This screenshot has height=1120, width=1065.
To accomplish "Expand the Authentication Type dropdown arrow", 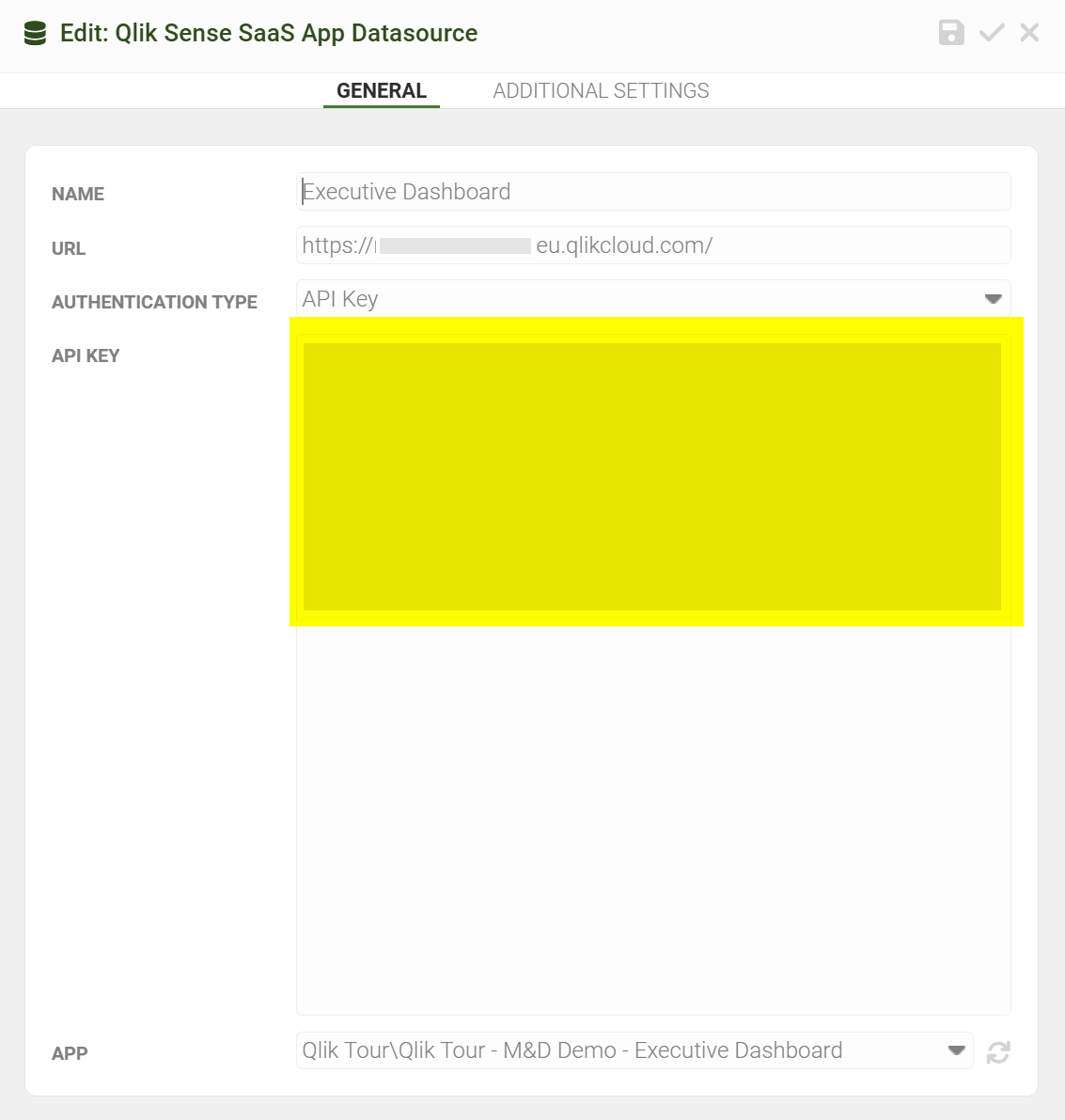I will 993,299.
